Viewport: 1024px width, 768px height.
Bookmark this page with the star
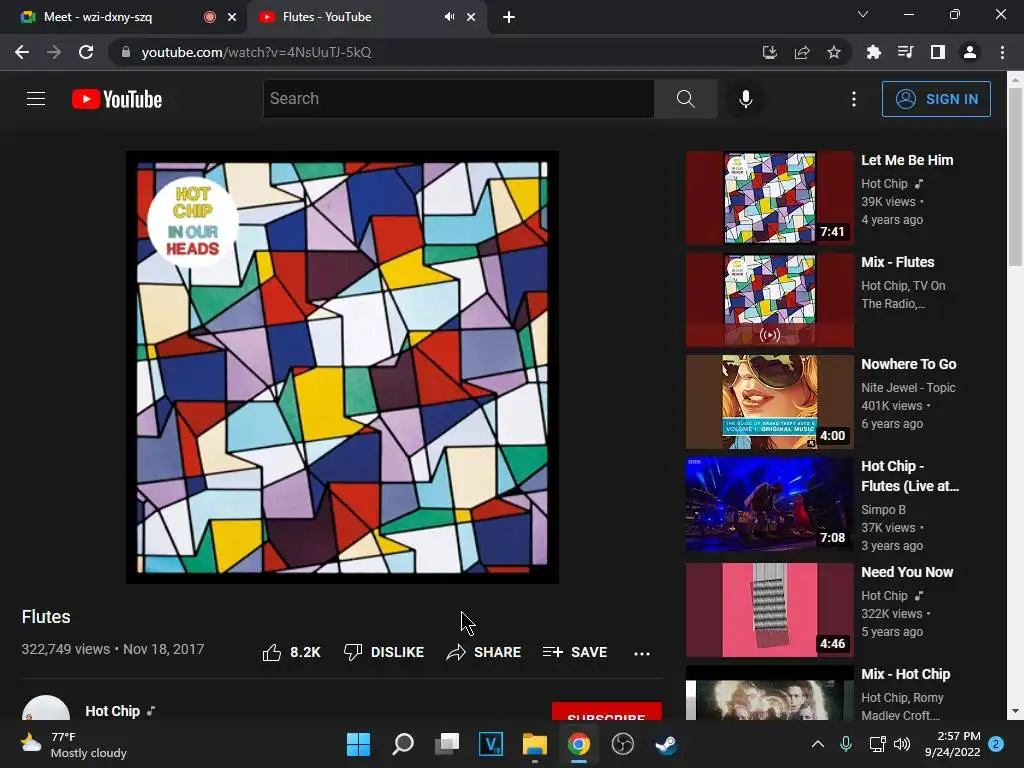click(834, 52)
